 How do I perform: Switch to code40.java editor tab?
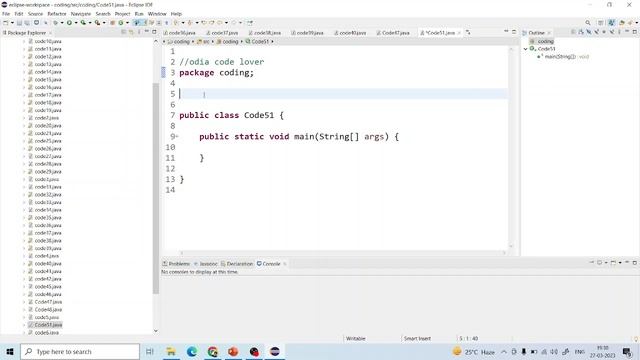click(x=350, y=33)
